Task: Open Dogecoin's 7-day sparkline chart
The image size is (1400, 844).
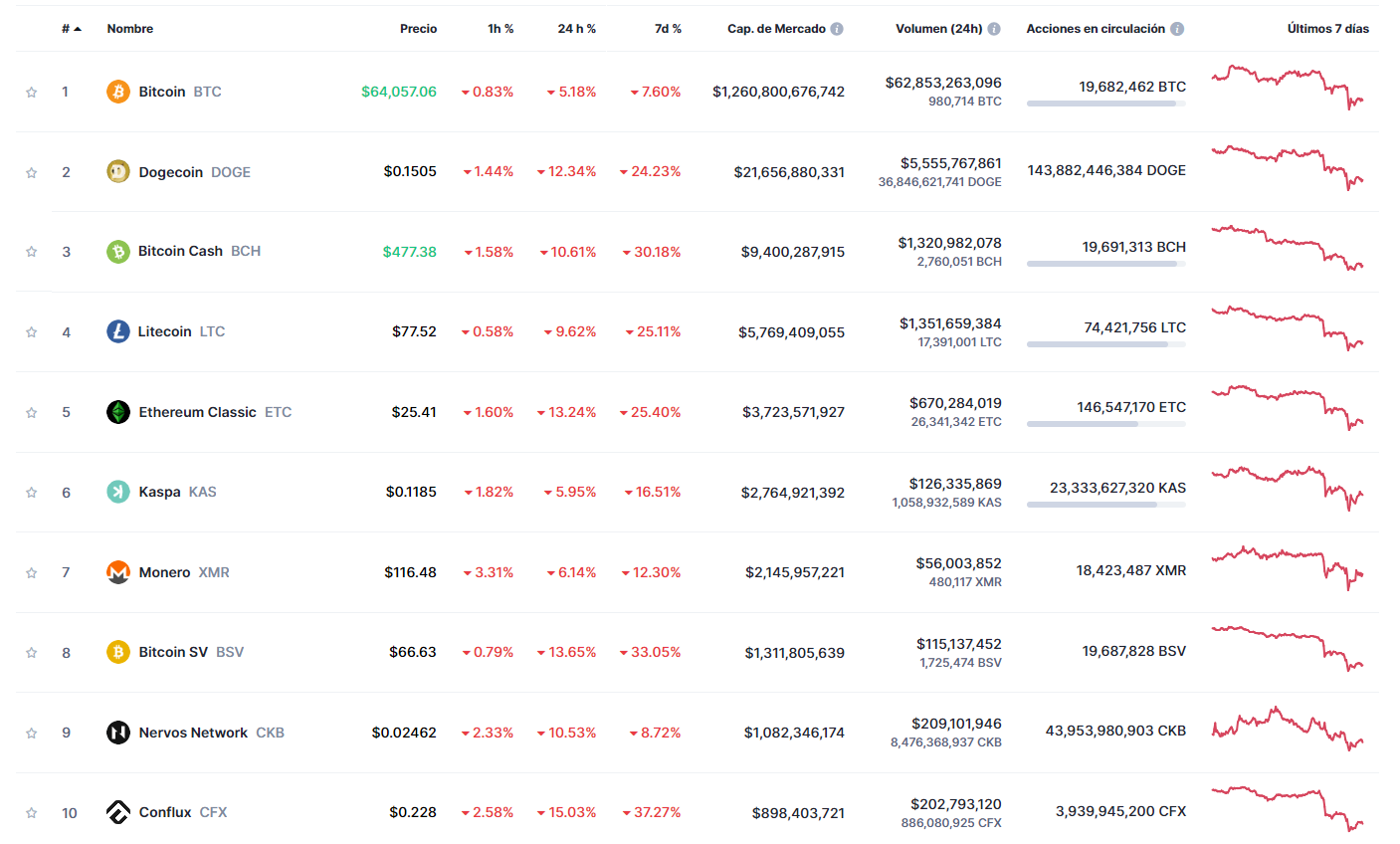Action: click(x=1288, y=167)
